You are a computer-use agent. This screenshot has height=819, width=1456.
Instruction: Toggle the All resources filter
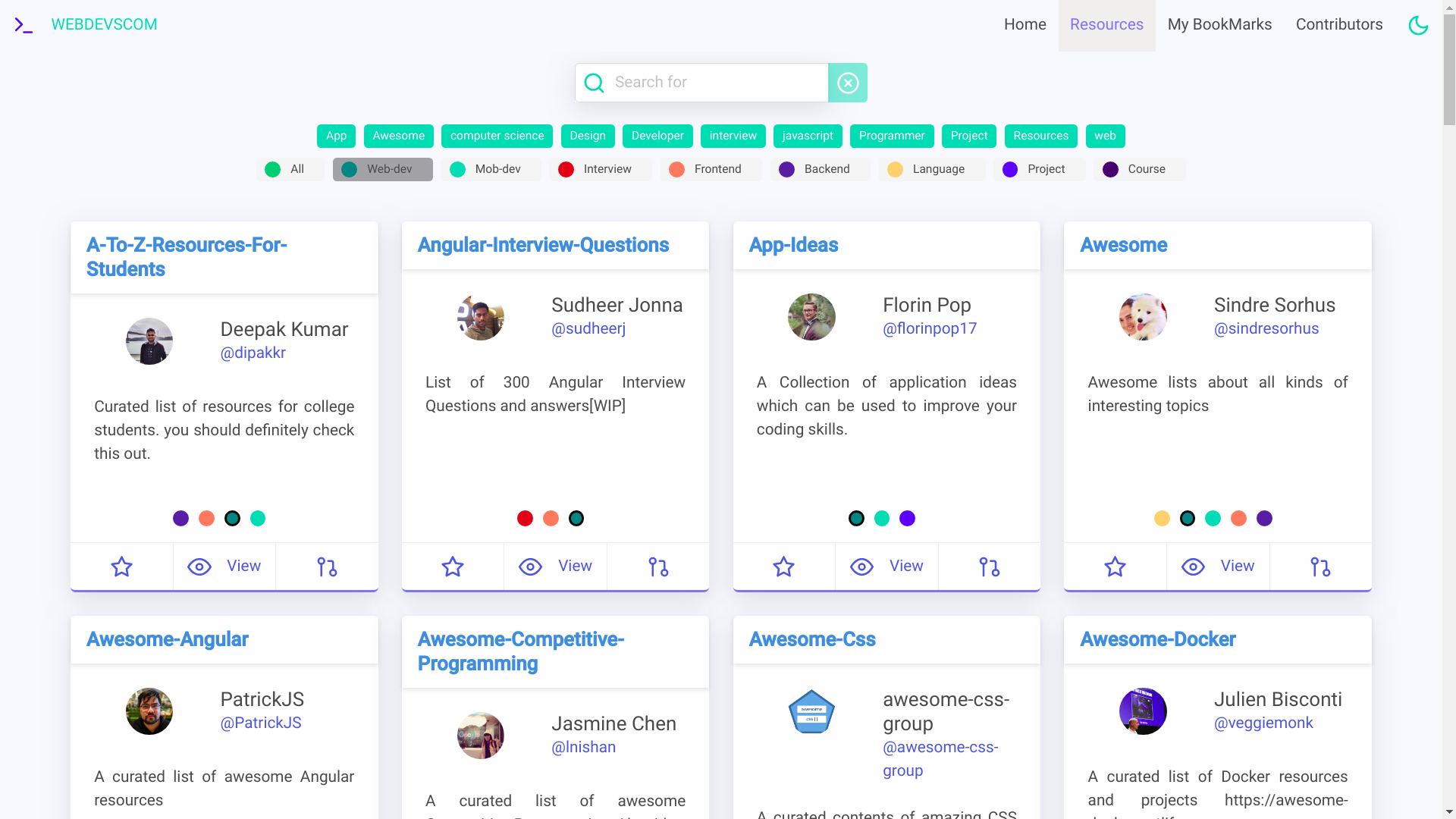[287, 169]
